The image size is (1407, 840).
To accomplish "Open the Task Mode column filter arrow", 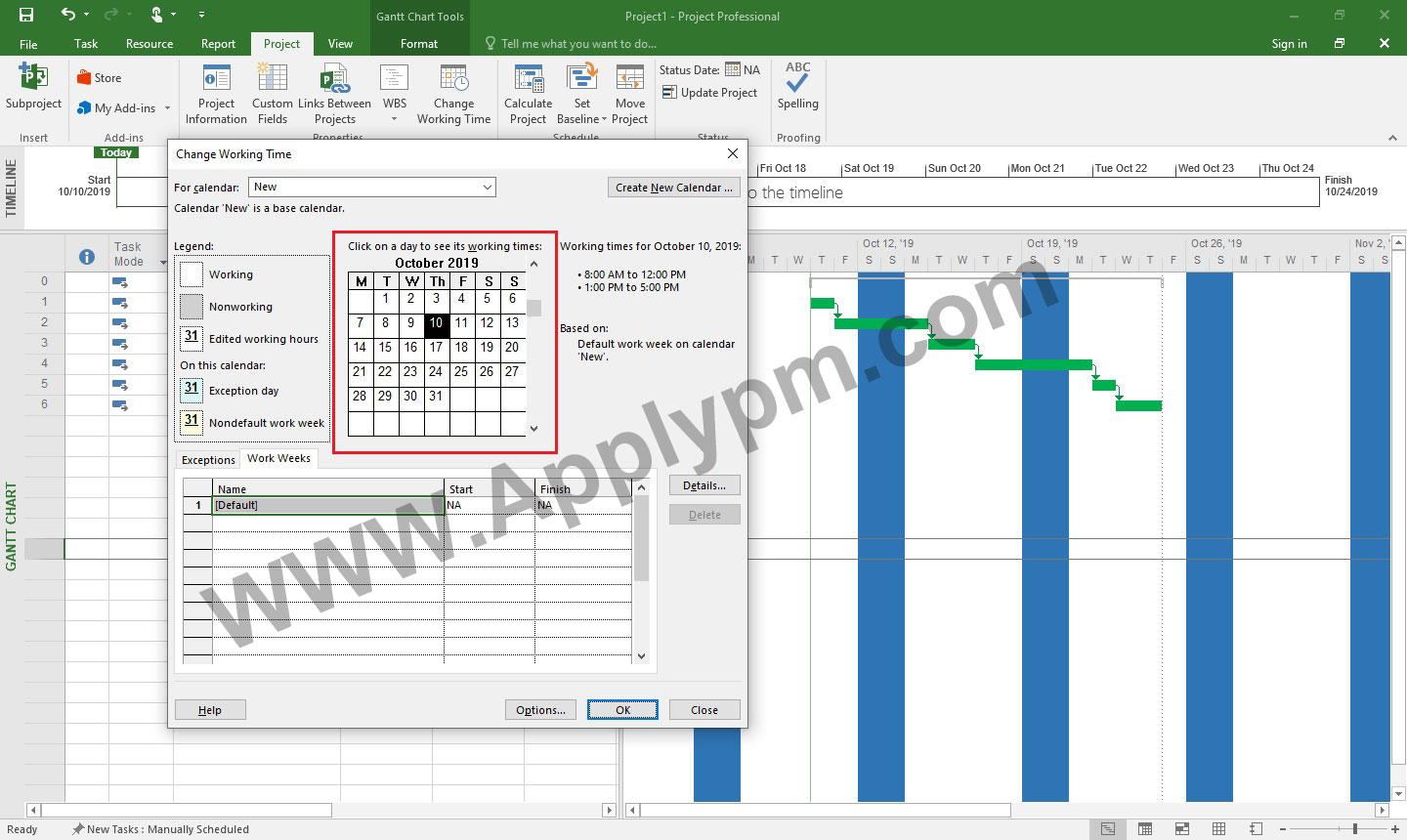I will click(163, 262).
